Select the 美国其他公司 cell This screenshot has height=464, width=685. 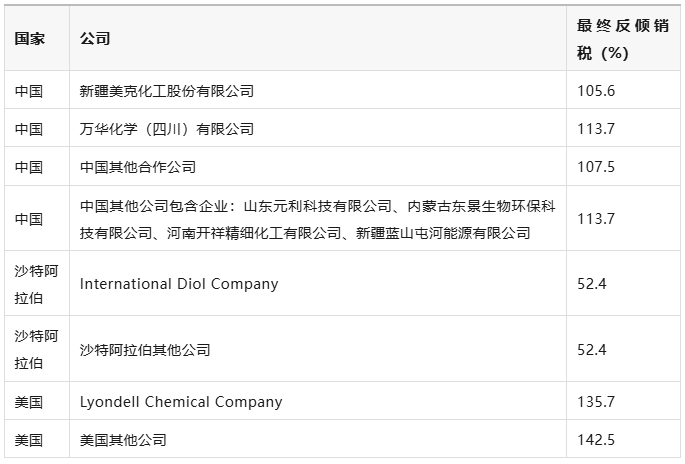point(318,439)
